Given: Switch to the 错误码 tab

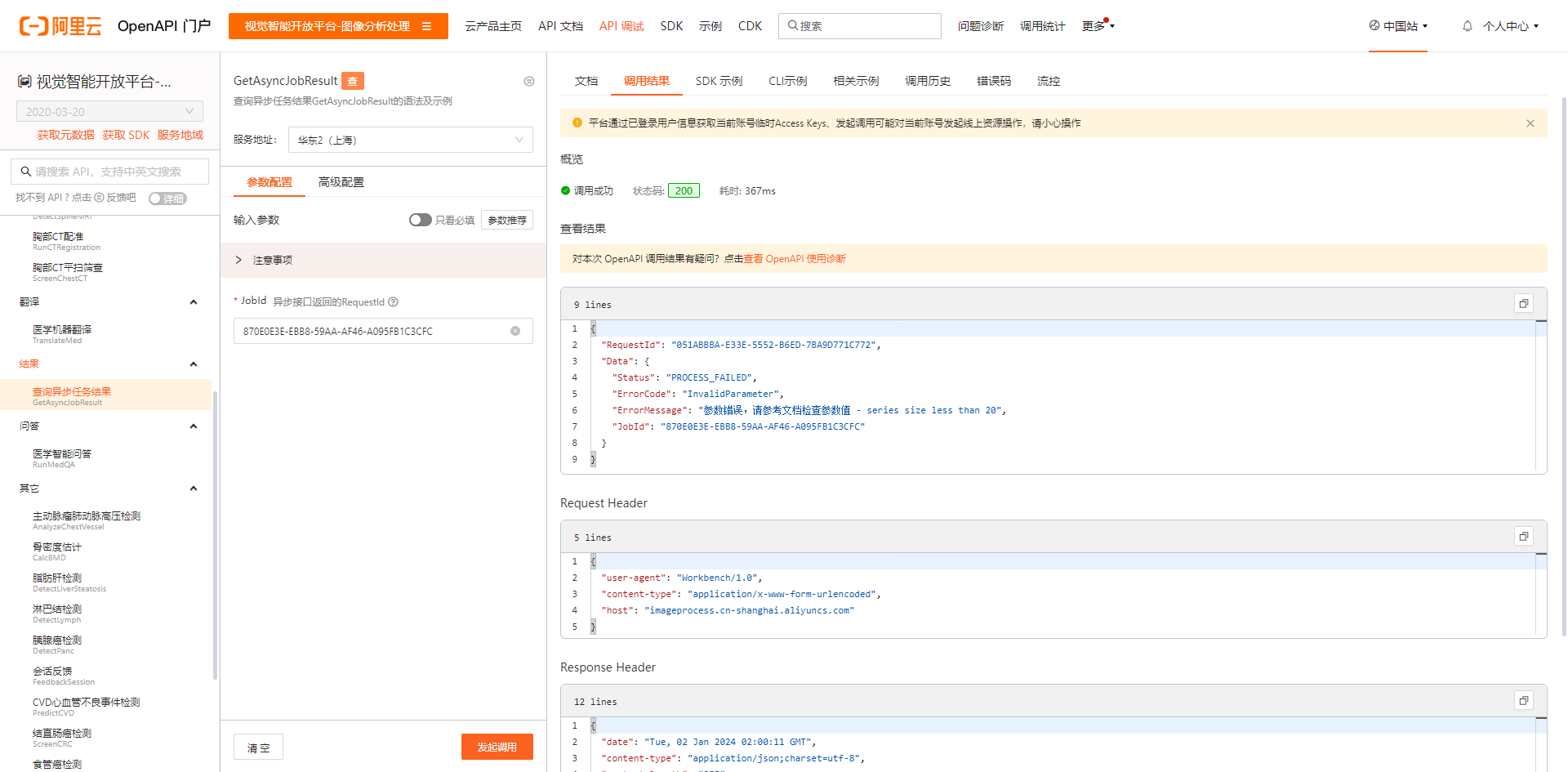Looking at the screenshot, I should pyautogui.click(x=994, y=81).
